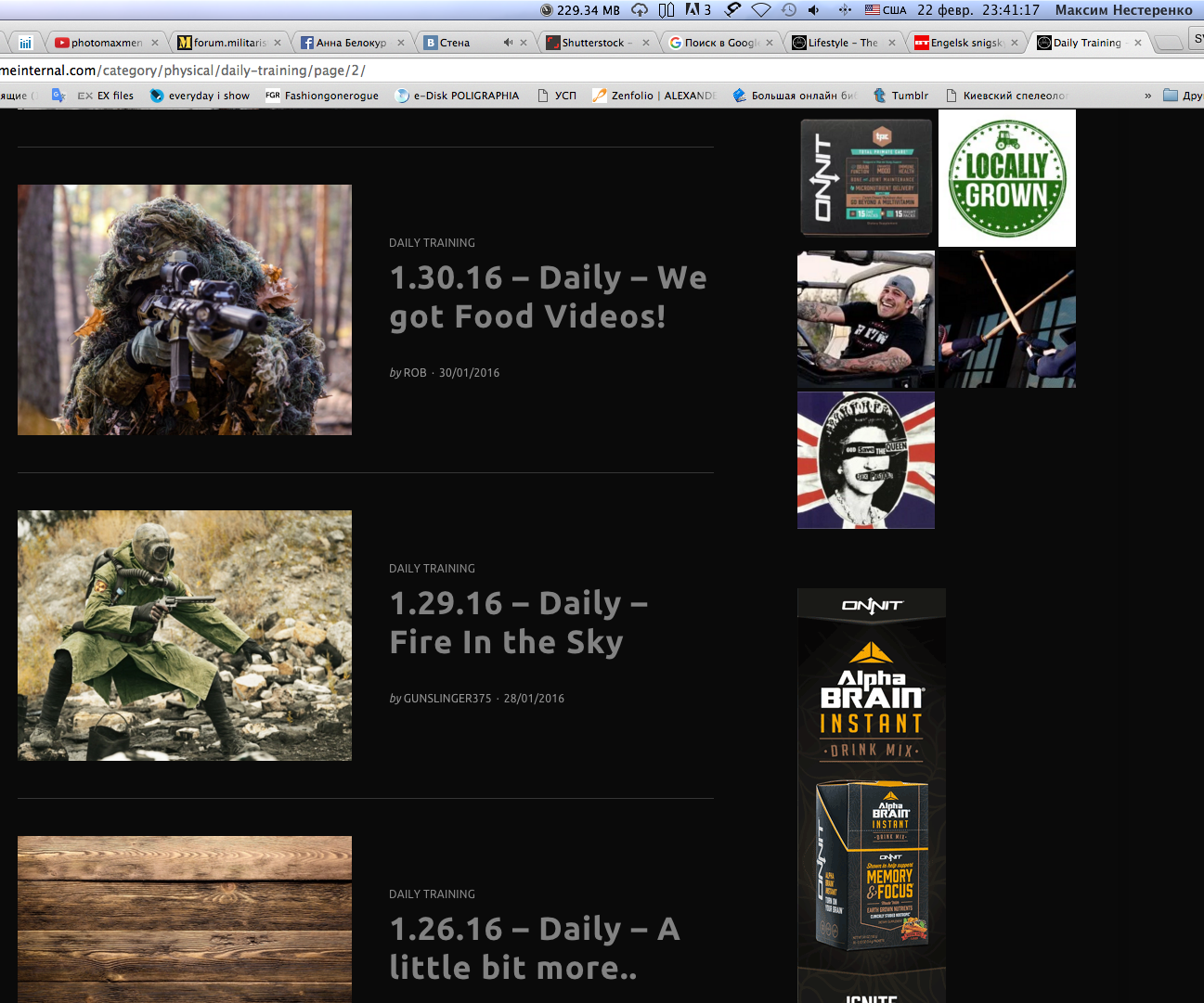The height and width of the screenshot is (1003, 1204).
Task: Switch to the forum.militarist tab
Action: 228,43
